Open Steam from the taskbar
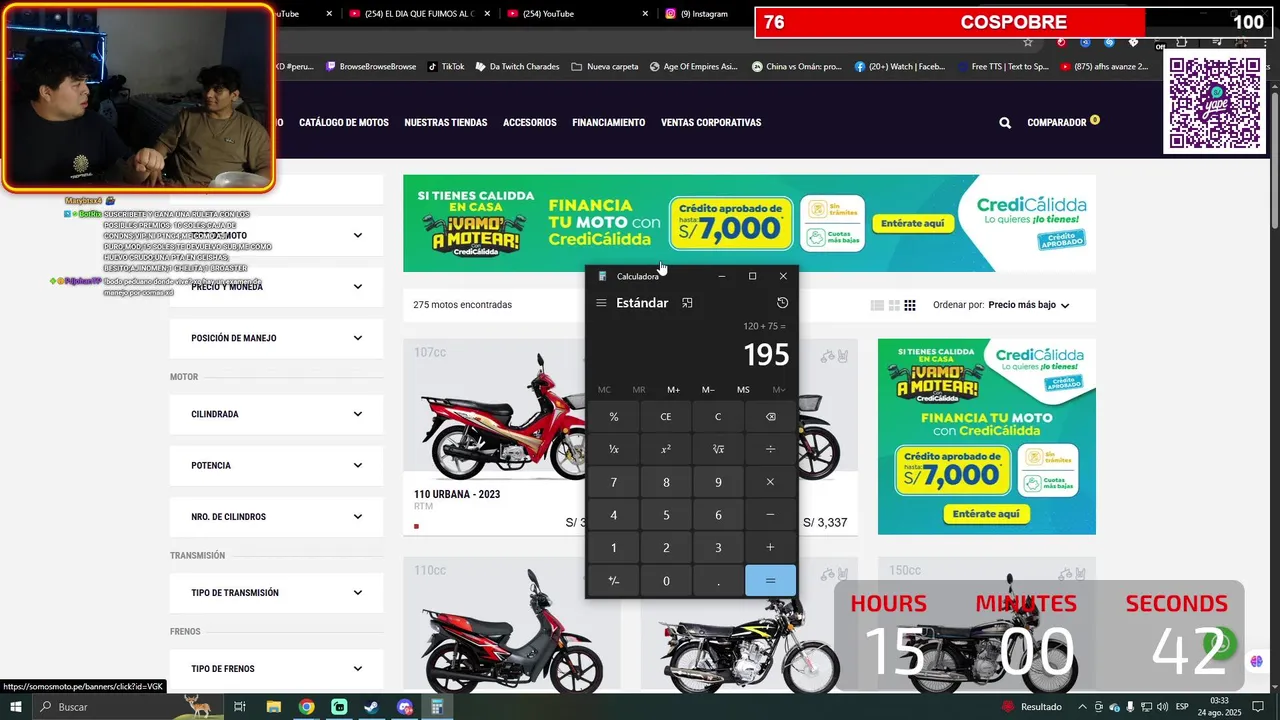1280x720 pixels. tap(371, 707)
